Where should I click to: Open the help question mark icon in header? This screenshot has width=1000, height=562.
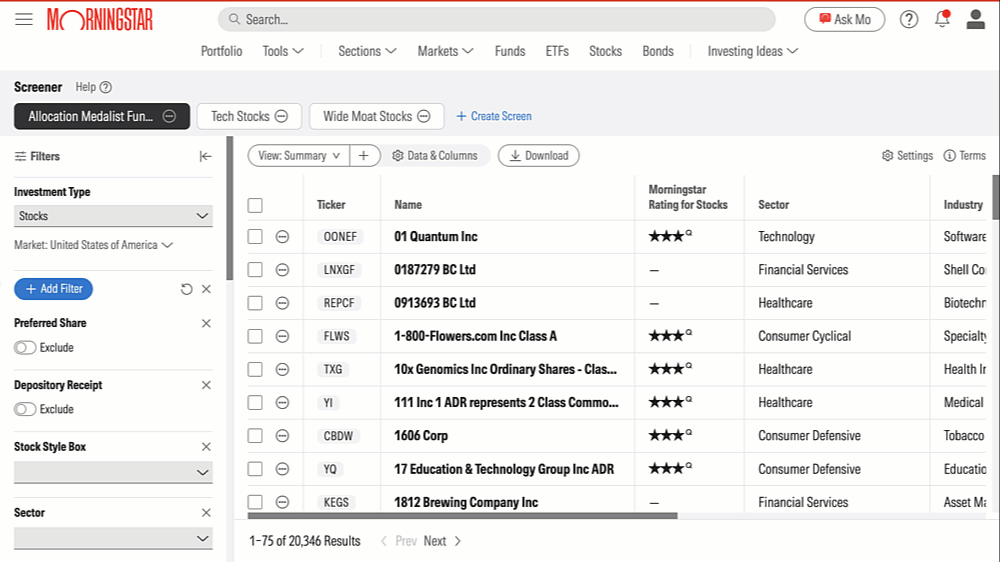point(909,19)
